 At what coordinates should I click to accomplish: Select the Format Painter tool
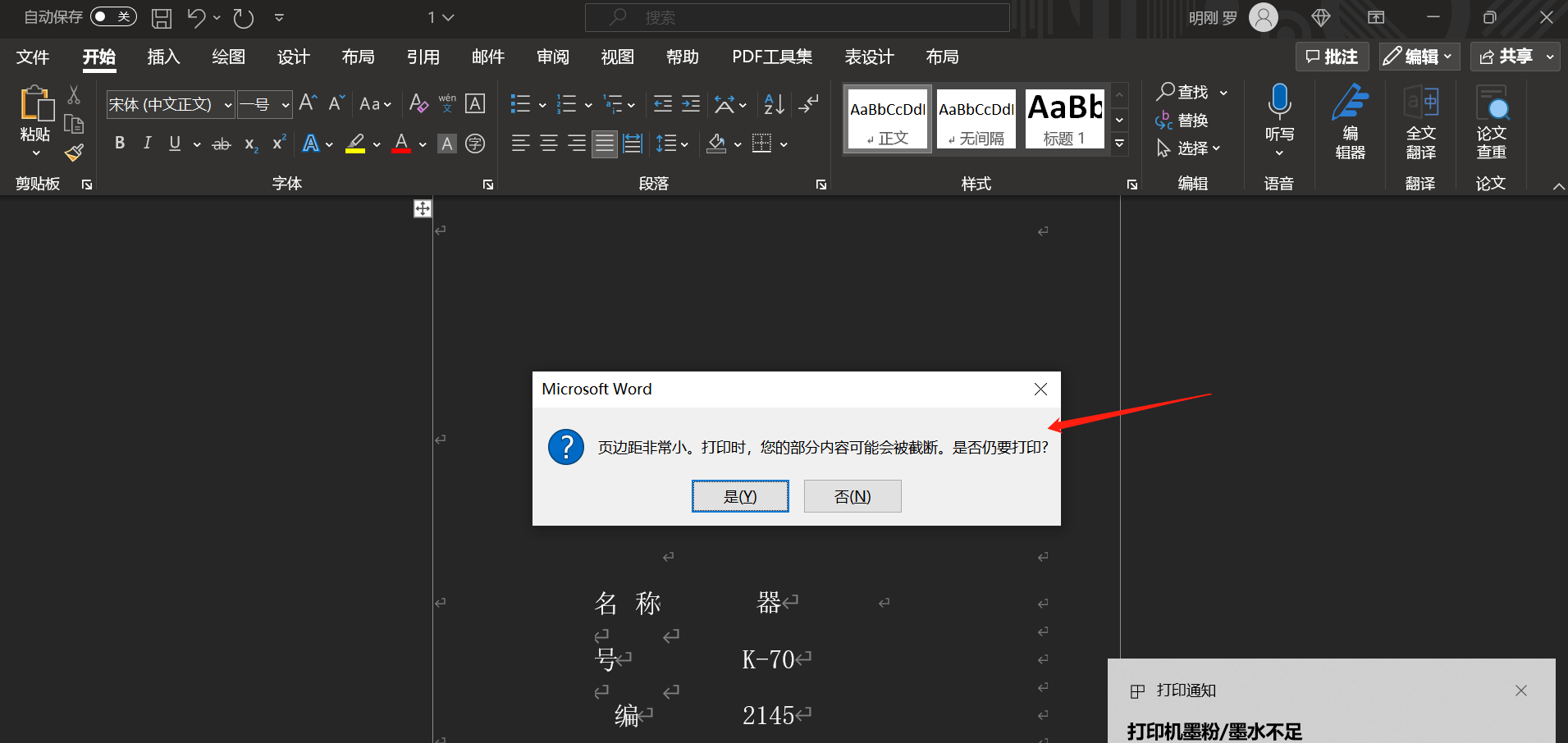(73, 153)
